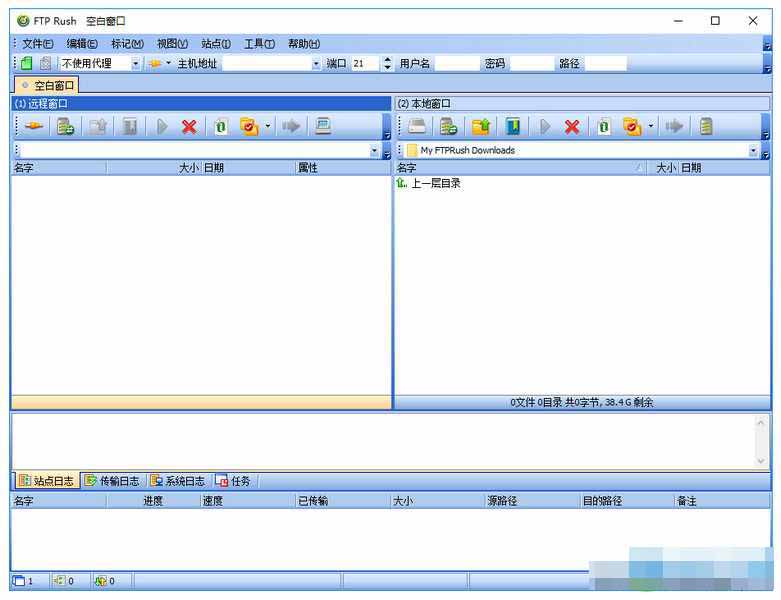Sort the queue by 进度 column
Image resolution: width=781 pixels, height=600 pixels.
point(153,501)
